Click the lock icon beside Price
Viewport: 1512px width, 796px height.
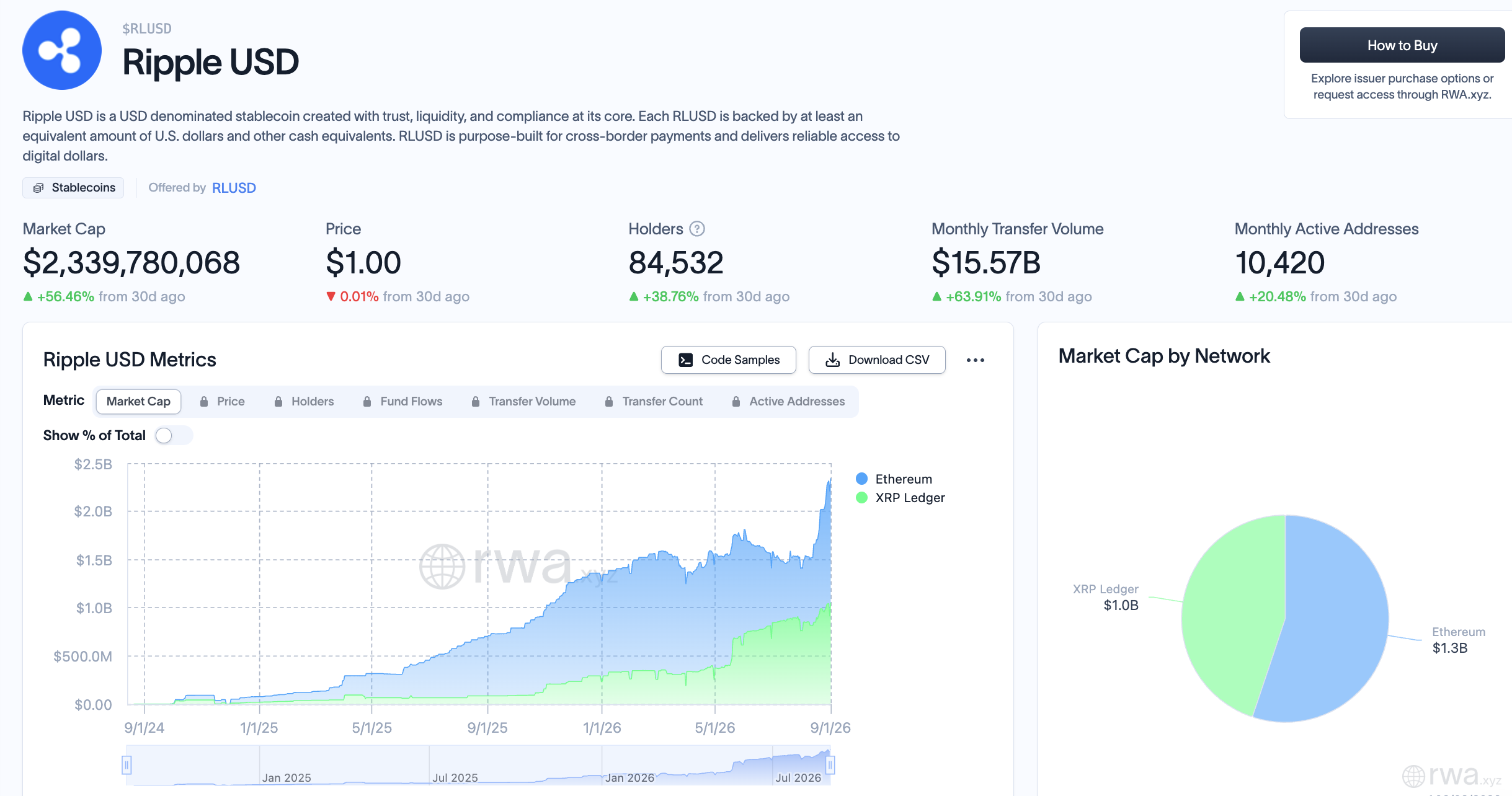click(204, 402)
